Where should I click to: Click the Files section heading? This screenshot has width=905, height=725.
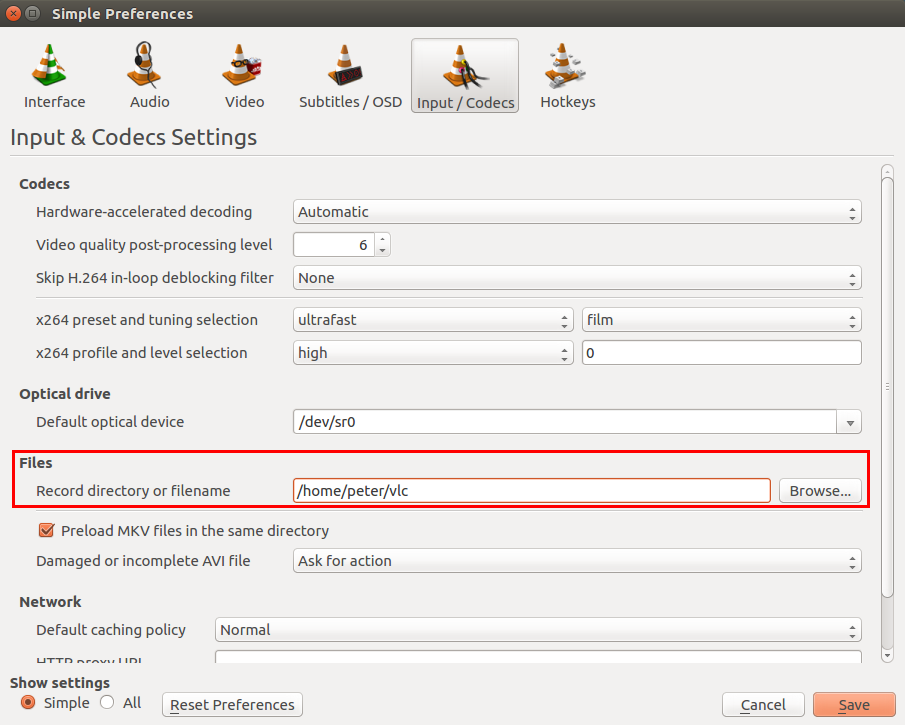coord(36,463)
